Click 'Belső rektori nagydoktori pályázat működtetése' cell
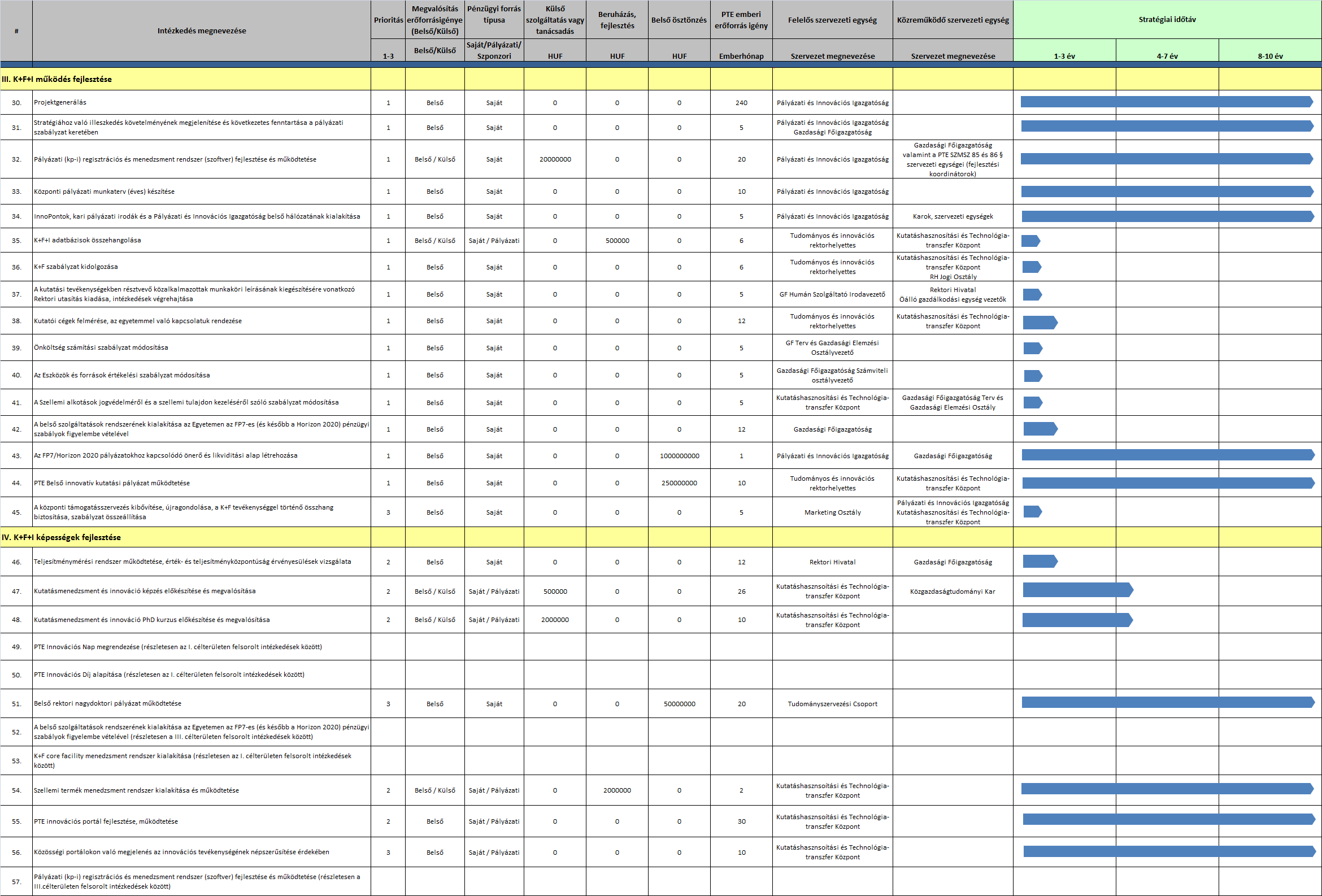The width and height of the screenshot is (1322, 896). coord(201,704)
